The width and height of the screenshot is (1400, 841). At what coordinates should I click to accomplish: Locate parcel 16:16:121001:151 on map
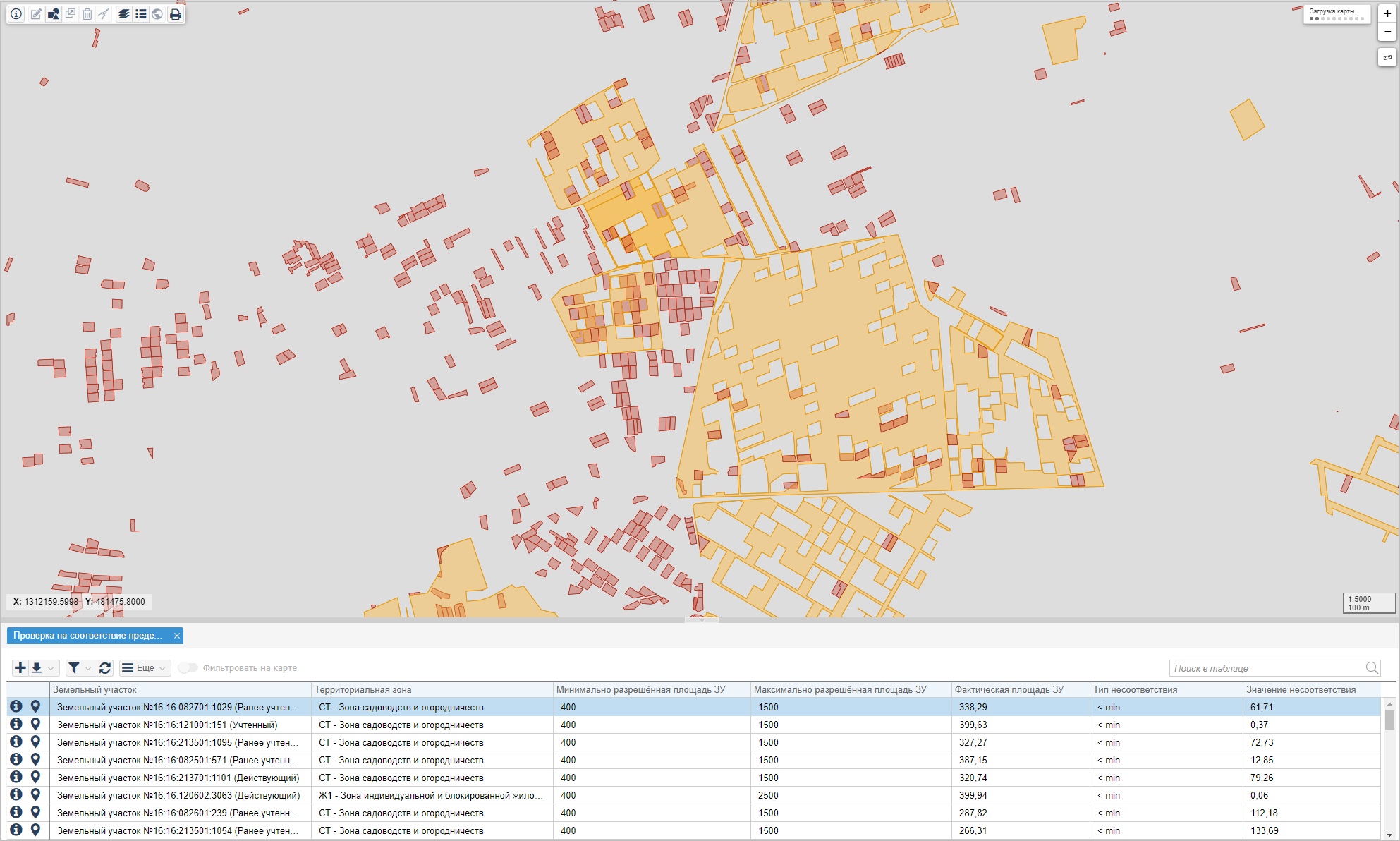[35, 724]
